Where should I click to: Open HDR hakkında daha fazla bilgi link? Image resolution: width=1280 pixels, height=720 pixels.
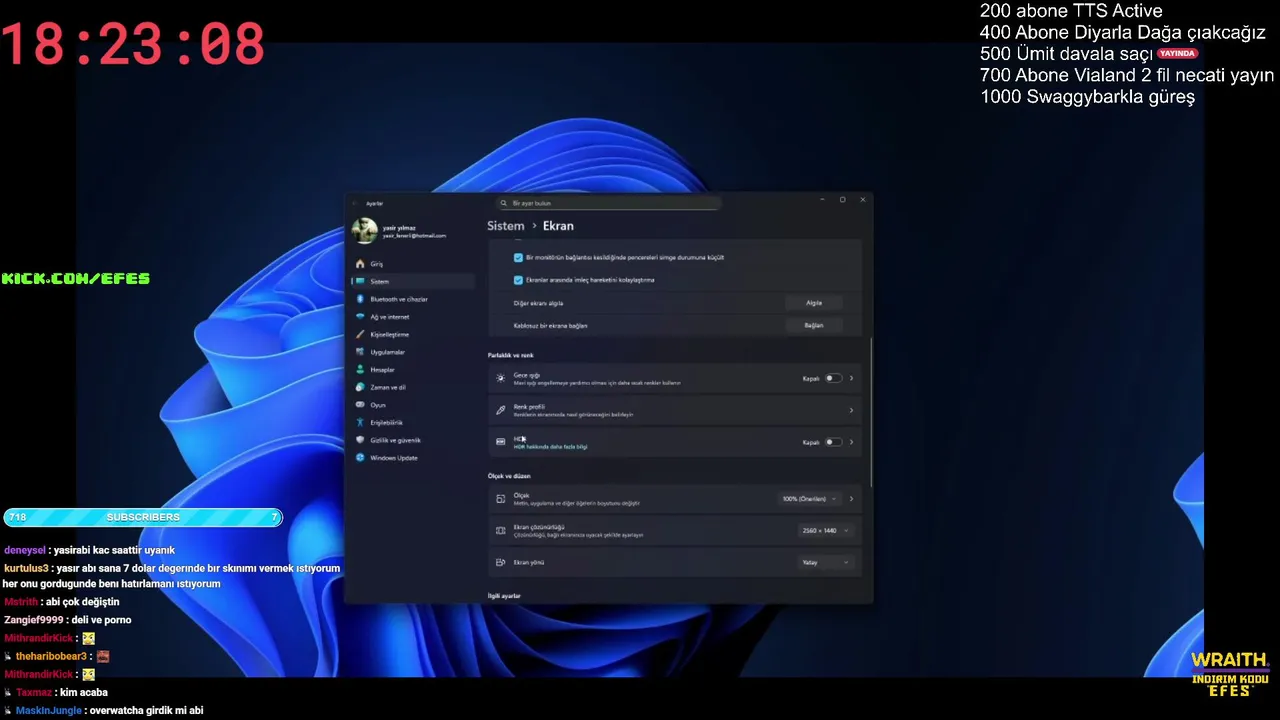[x=550, y=447]
